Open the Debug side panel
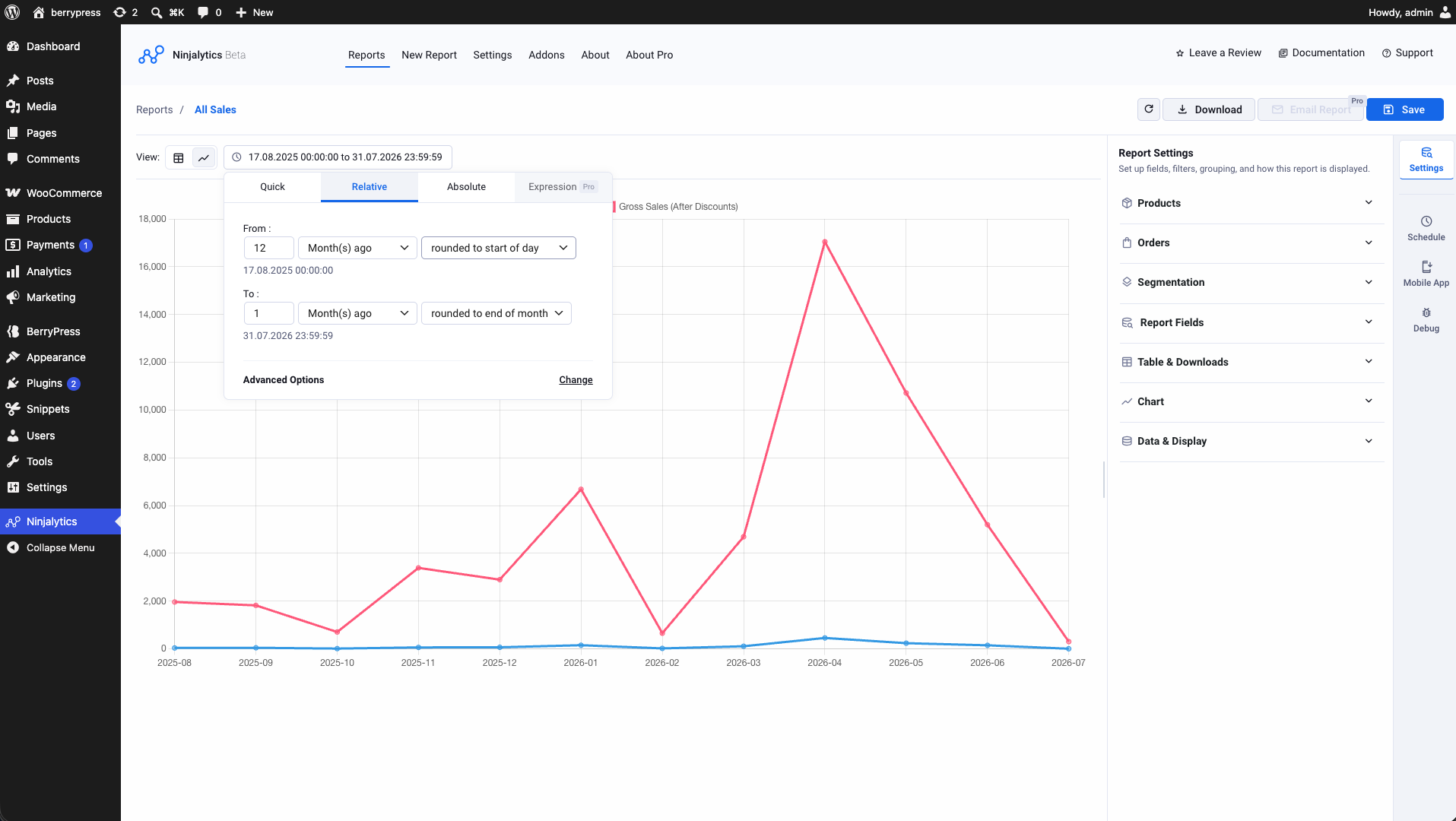The image size is (1456, 821). tap(1426, 319)
